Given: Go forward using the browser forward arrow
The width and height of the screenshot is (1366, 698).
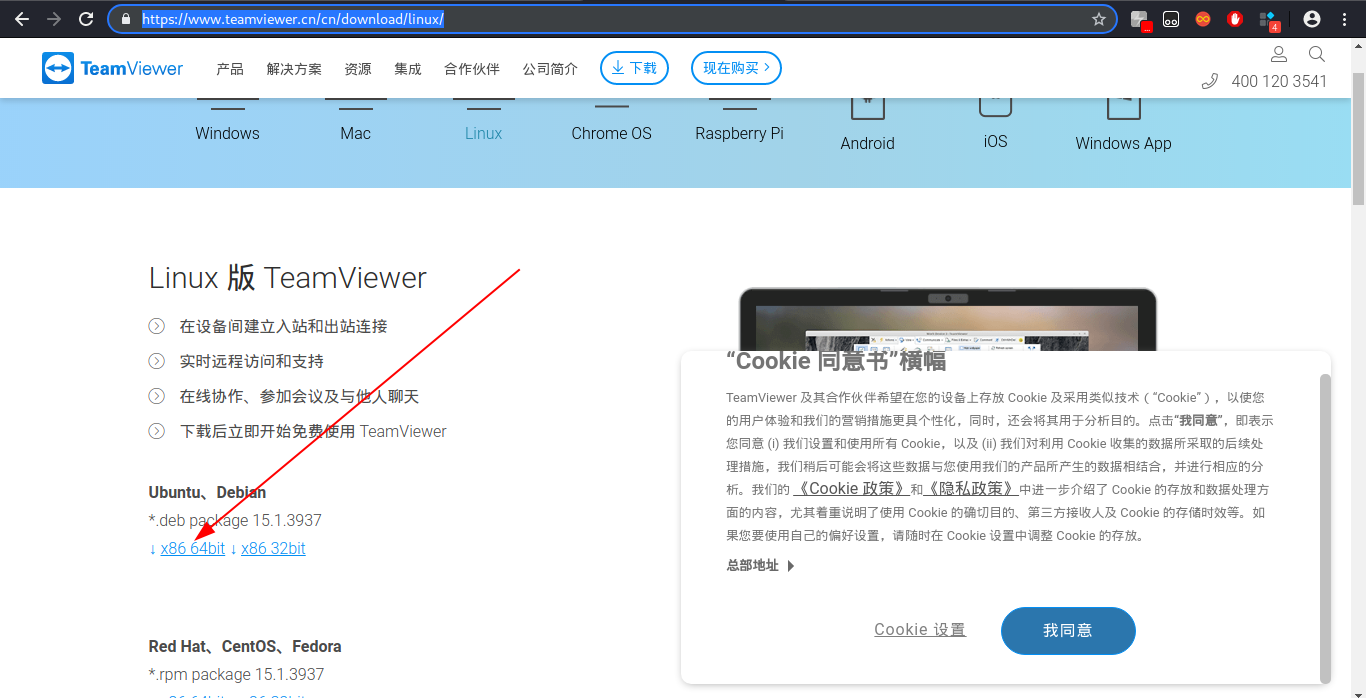Looking at the screenshot, I should pyautogui.click(x=53, y=19).
